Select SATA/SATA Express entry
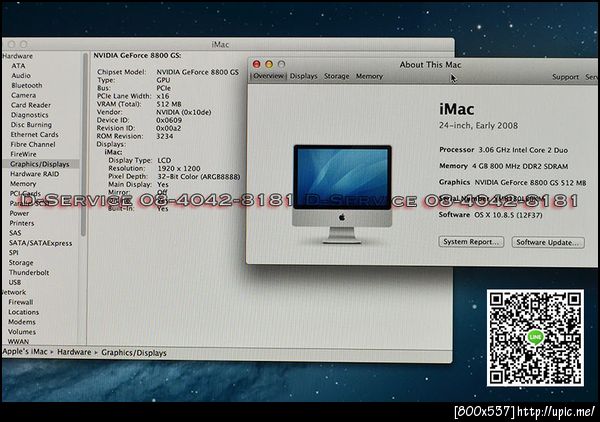This screenshot has width=600, height=422. [41, 243]
